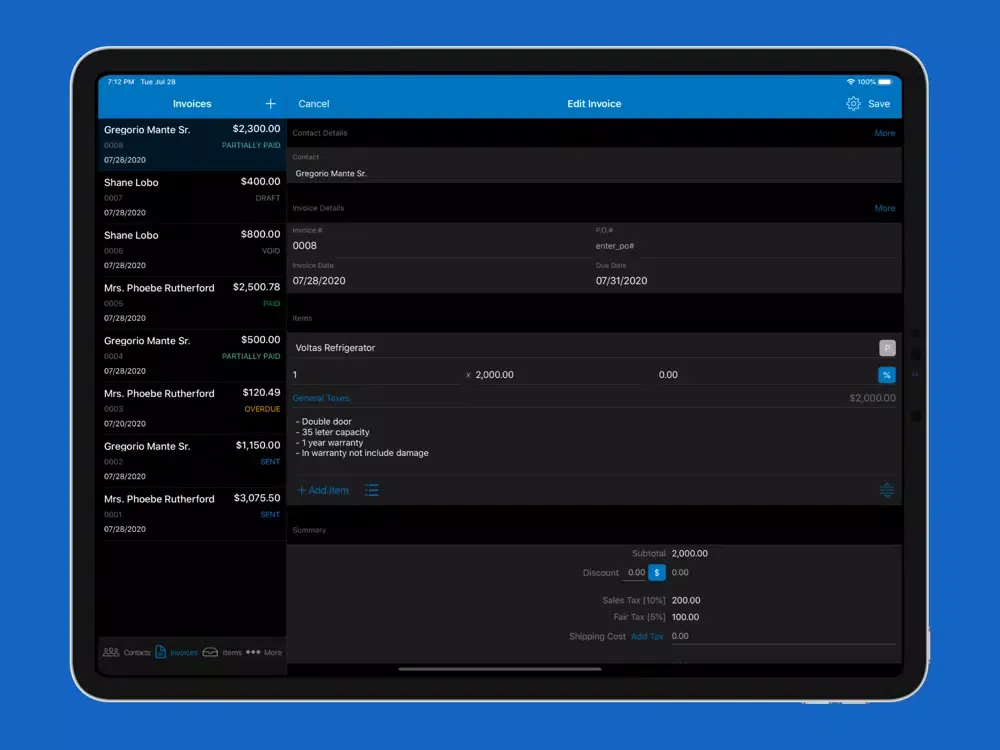Add tax to shipping cost
The height and width of the screenshot is (750, 1000).
(x=647, y=636)
